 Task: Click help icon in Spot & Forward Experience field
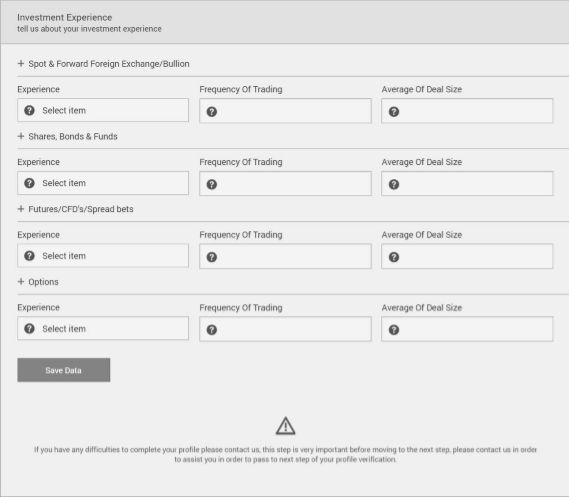[x=29, y=110]
